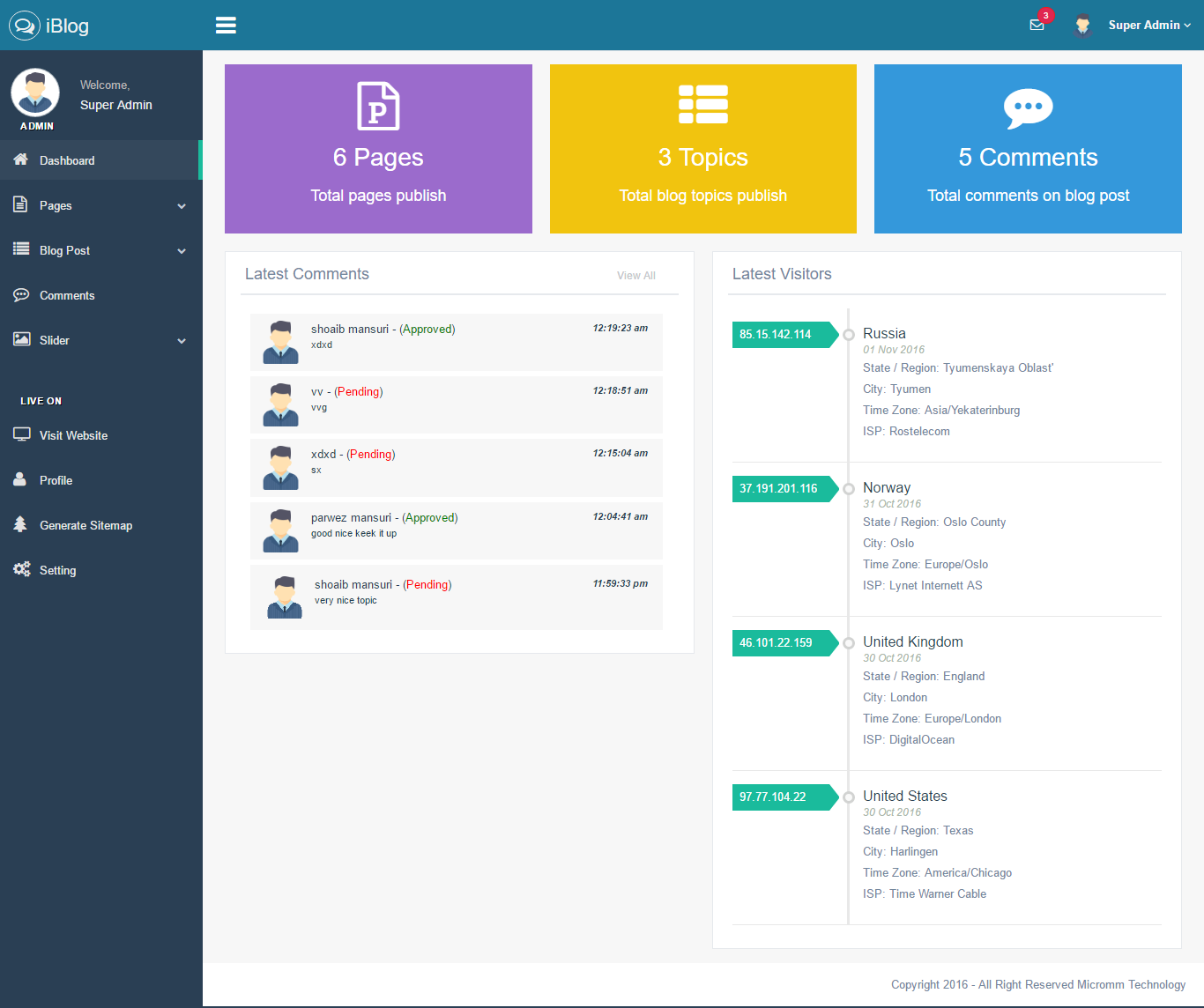Click the admin avatar in sidebar

[x=35, y=93]
